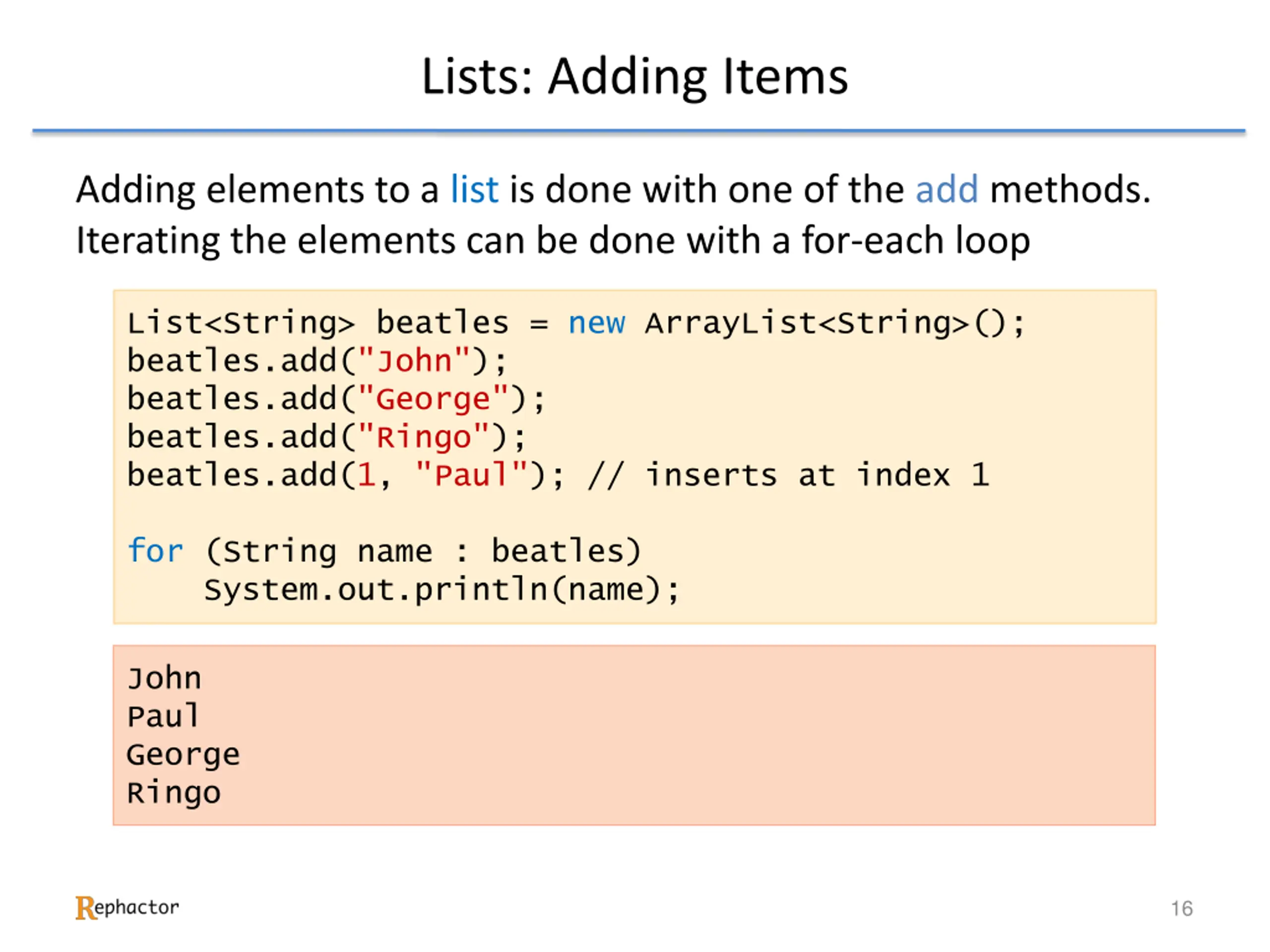Click the inserts at index 1 comment

[788, 475]
